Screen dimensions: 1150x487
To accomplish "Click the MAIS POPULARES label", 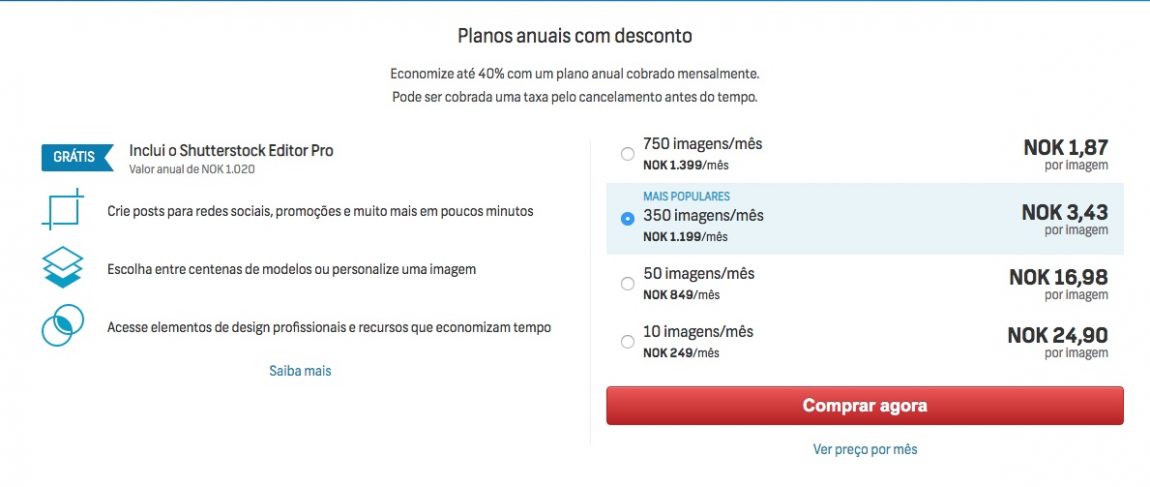I will (686, 197).
